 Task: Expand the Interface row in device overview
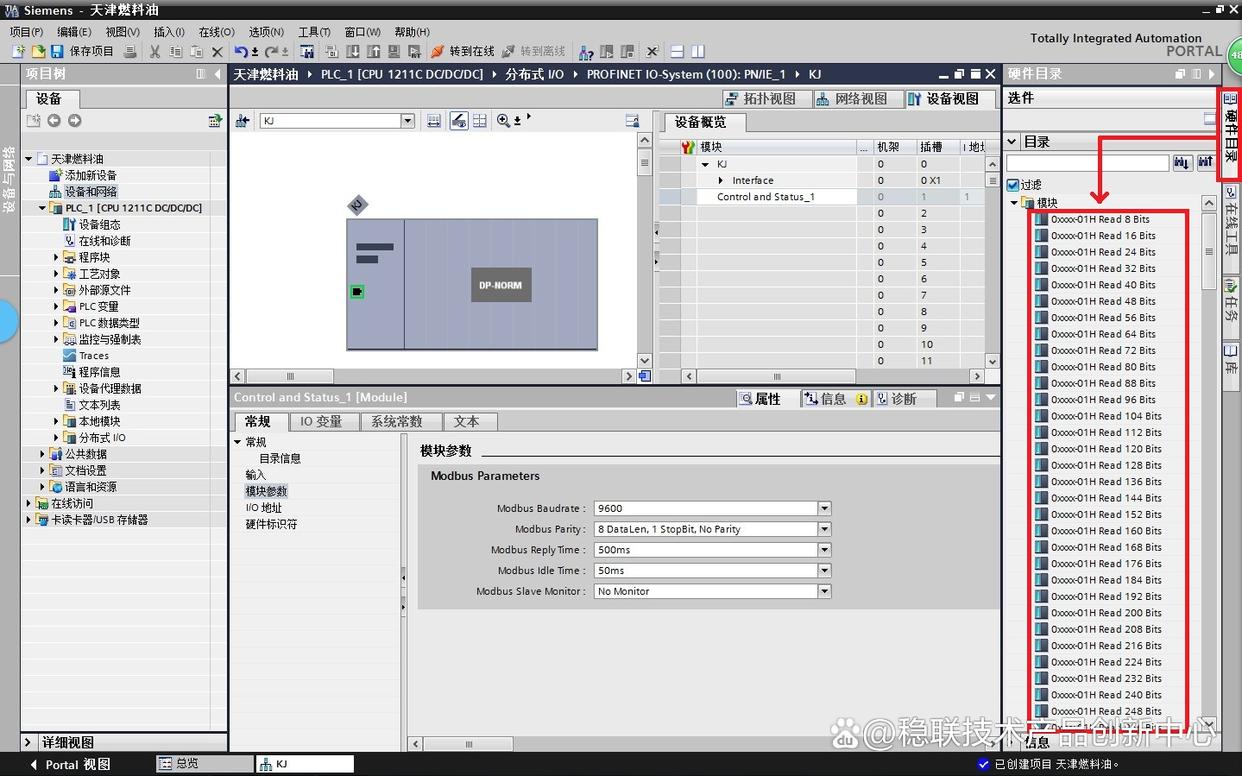[721, 180]
